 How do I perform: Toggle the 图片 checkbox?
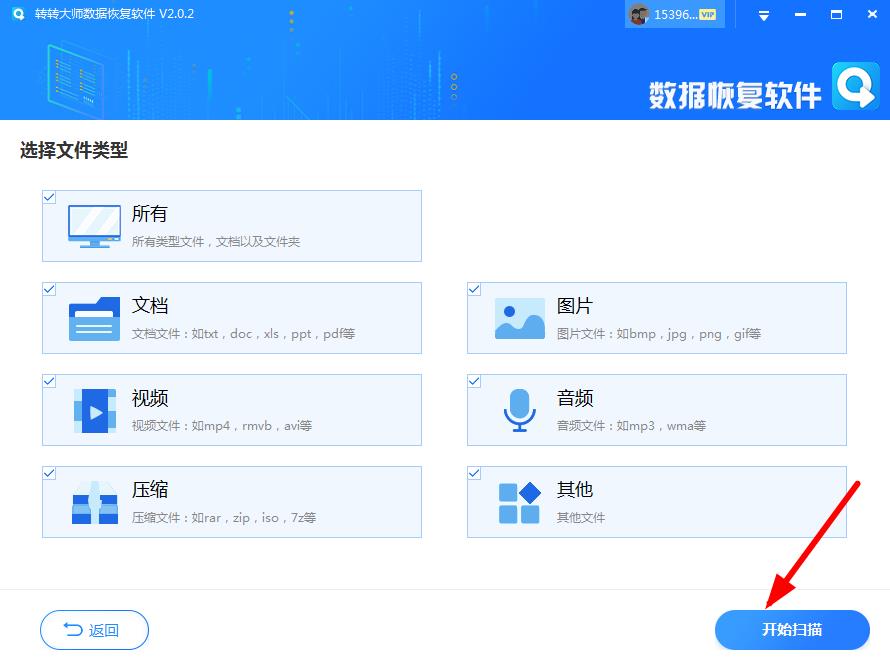[x=475, y=289]
